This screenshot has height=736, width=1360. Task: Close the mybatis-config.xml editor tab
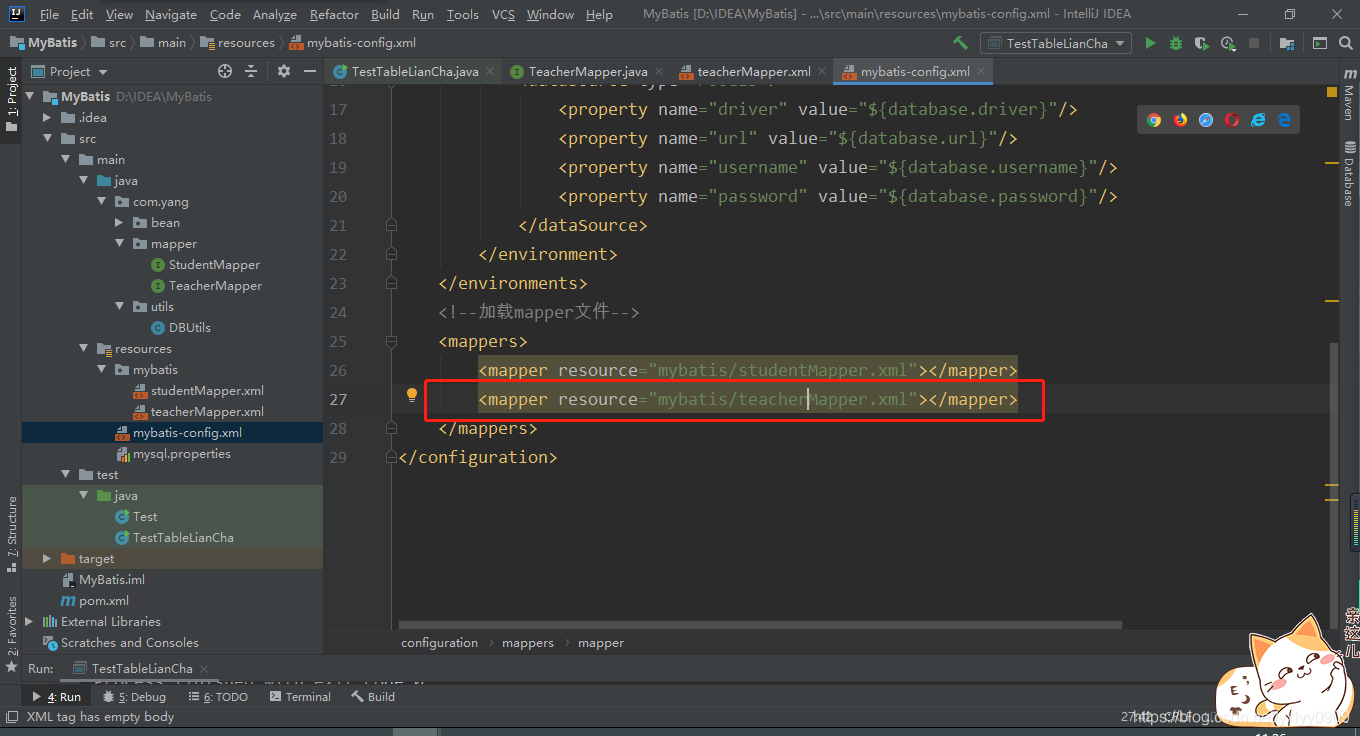[x=981, y=72]
